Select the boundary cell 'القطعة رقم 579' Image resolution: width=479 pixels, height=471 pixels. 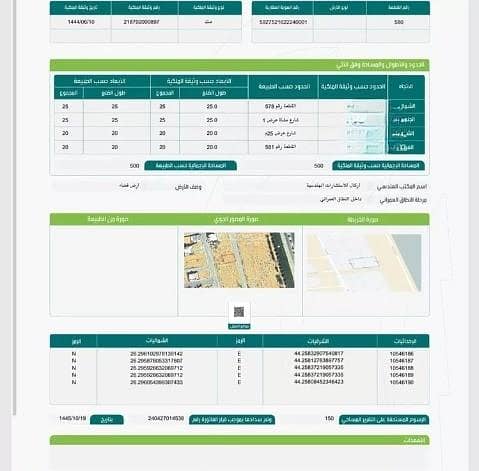(x=280, y=106)
